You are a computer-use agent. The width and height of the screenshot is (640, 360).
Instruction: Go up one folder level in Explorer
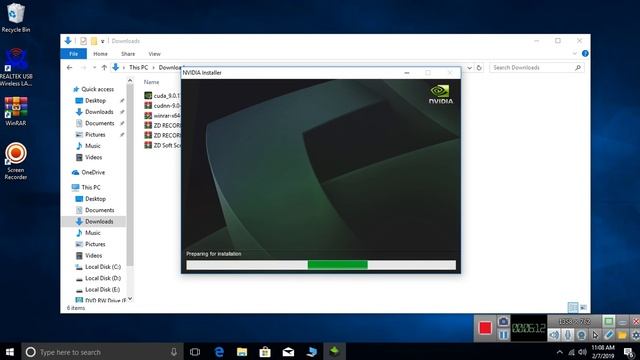104,67
